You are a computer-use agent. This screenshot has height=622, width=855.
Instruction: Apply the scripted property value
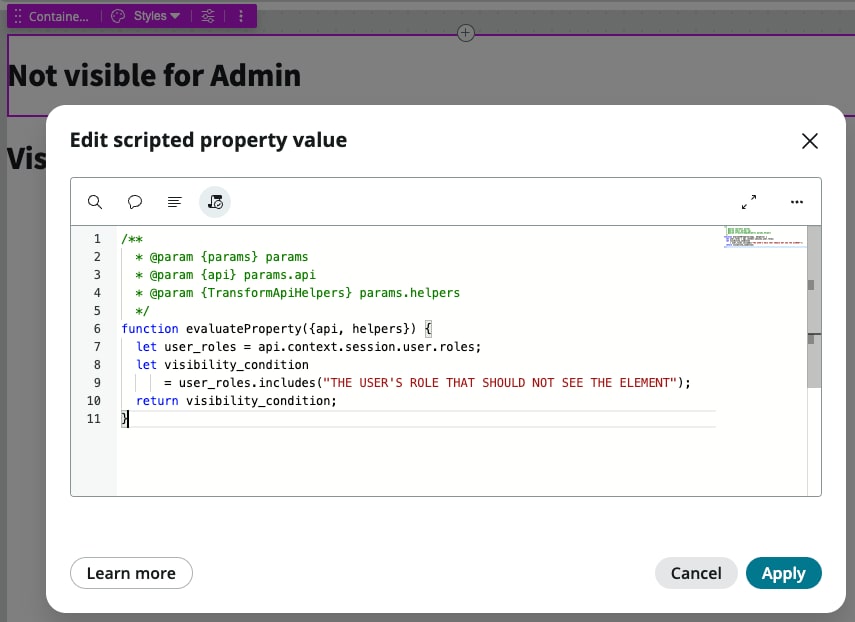tap(784, 573)
